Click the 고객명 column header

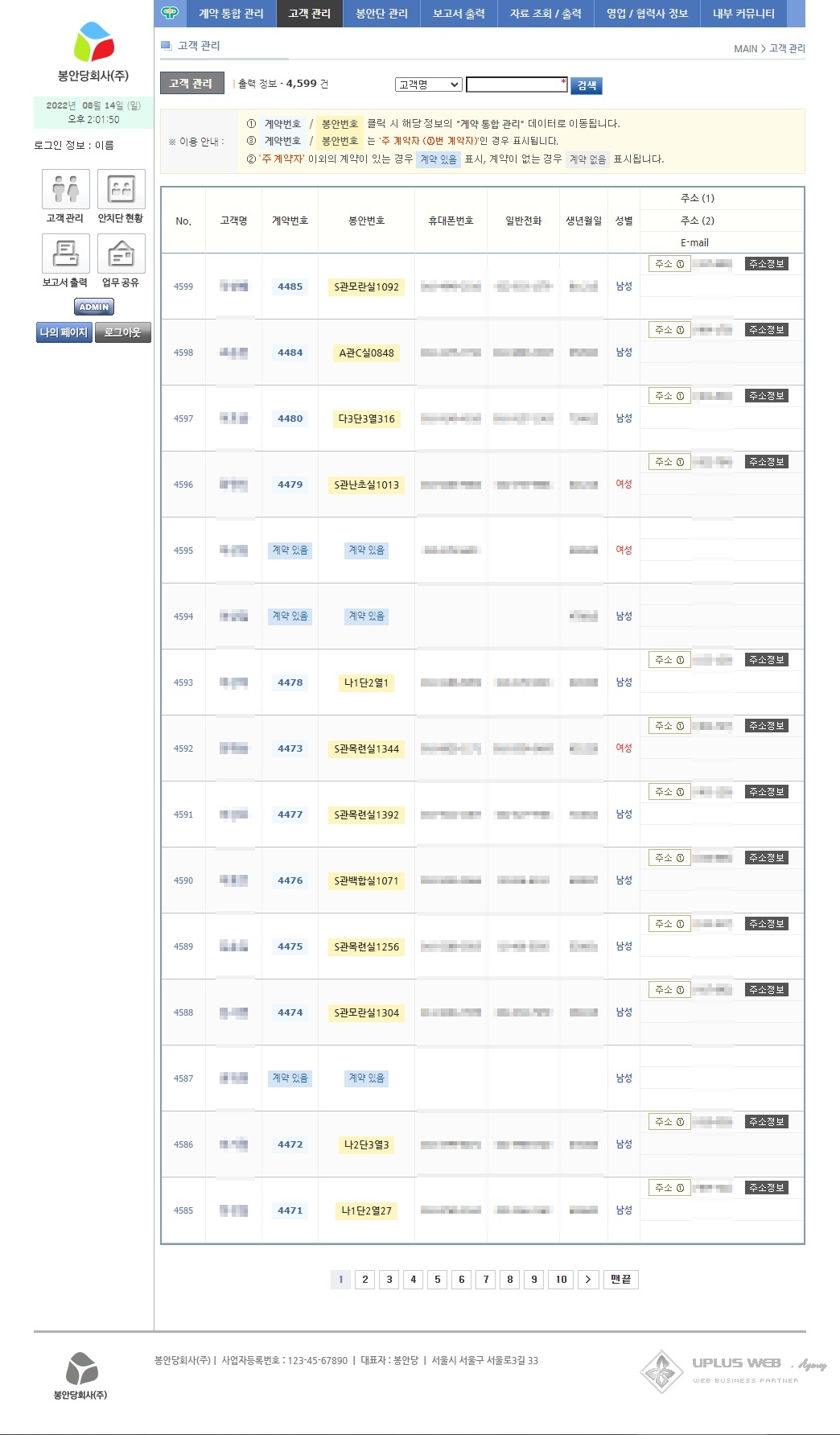(x=234, y=221)
